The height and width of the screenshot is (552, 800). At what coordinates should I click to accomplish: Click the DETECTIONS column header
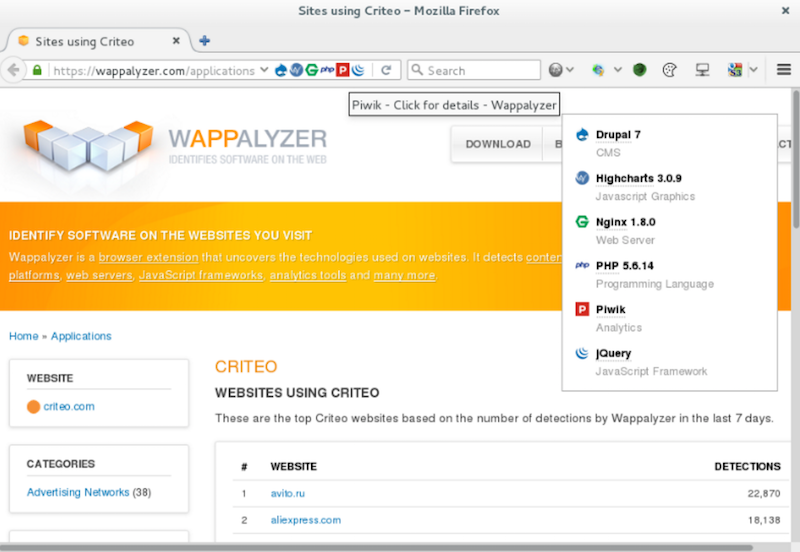[x=747, y=466]
